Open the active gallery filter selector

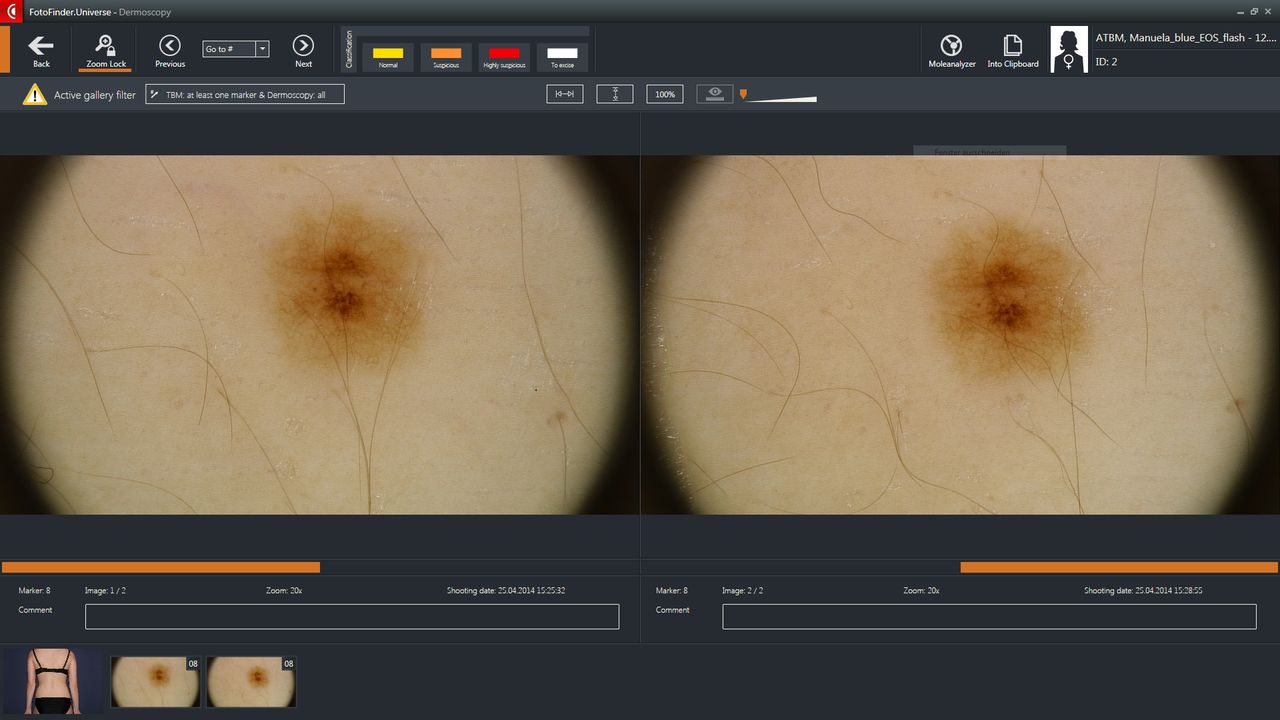pyautogui.click(x=245, y=95)
